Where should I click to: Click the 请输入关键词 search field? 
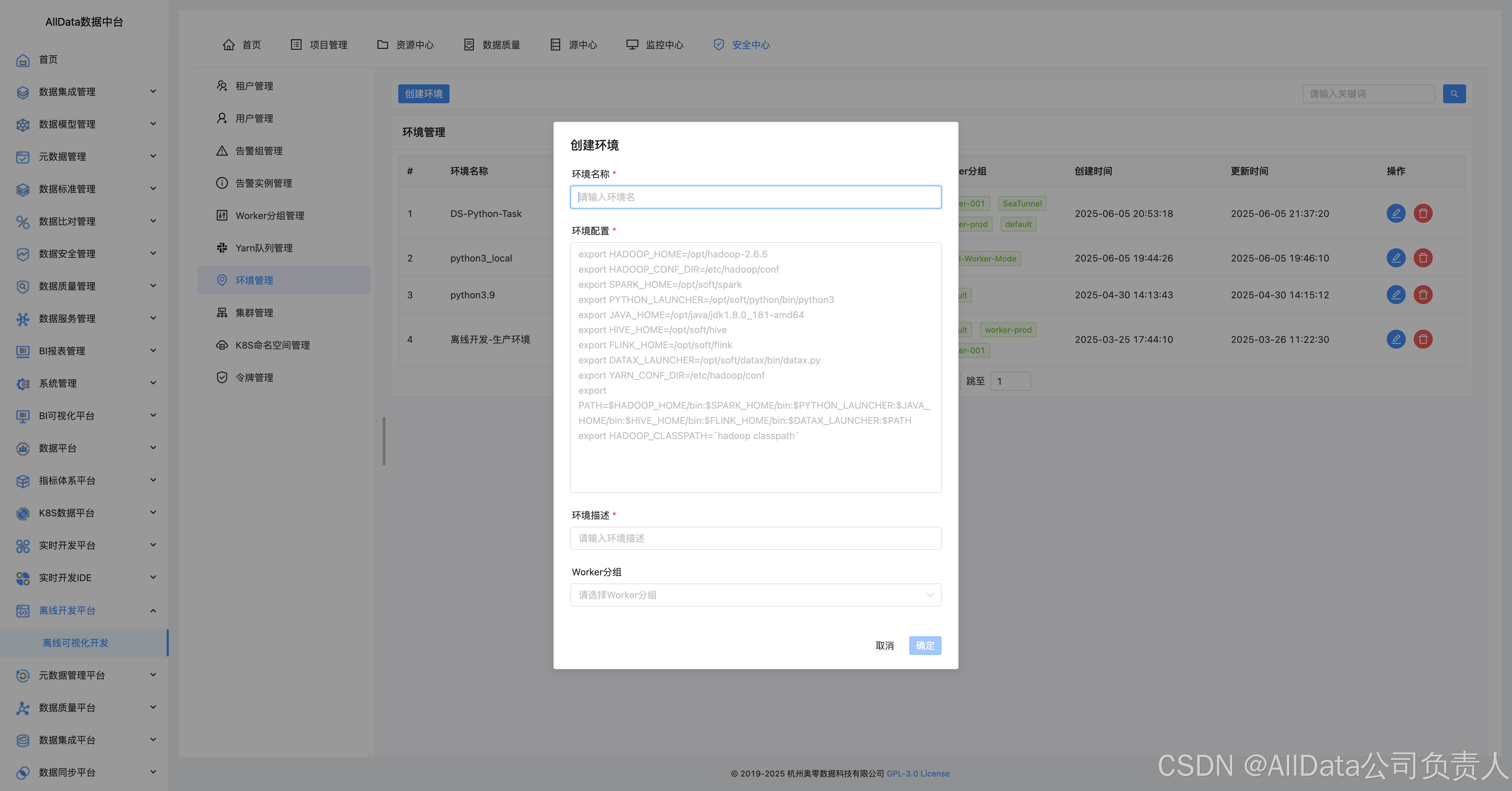pos(1368,94)
